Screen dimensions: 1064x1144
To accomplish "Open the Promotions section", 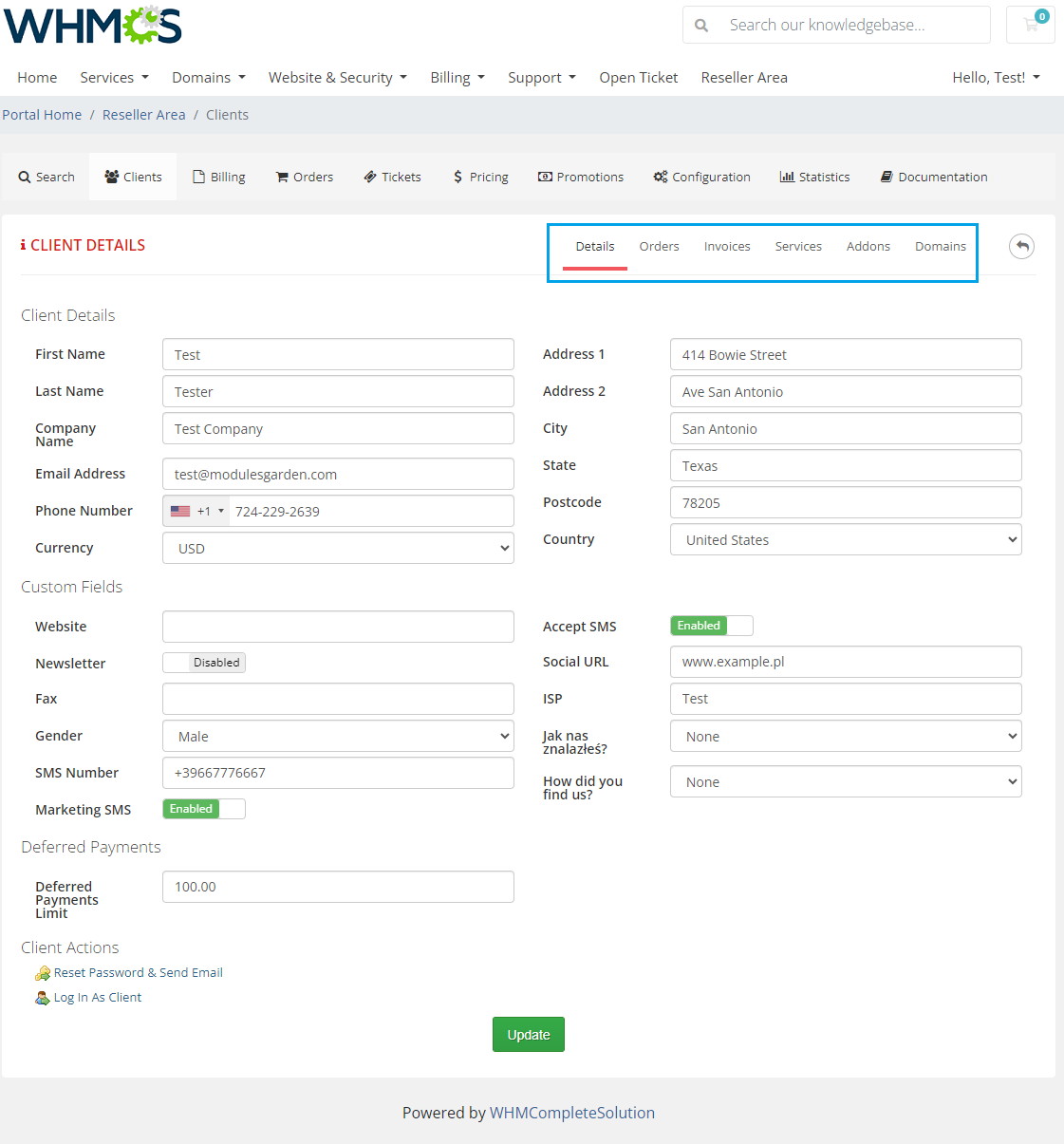I will coord(581,177).
